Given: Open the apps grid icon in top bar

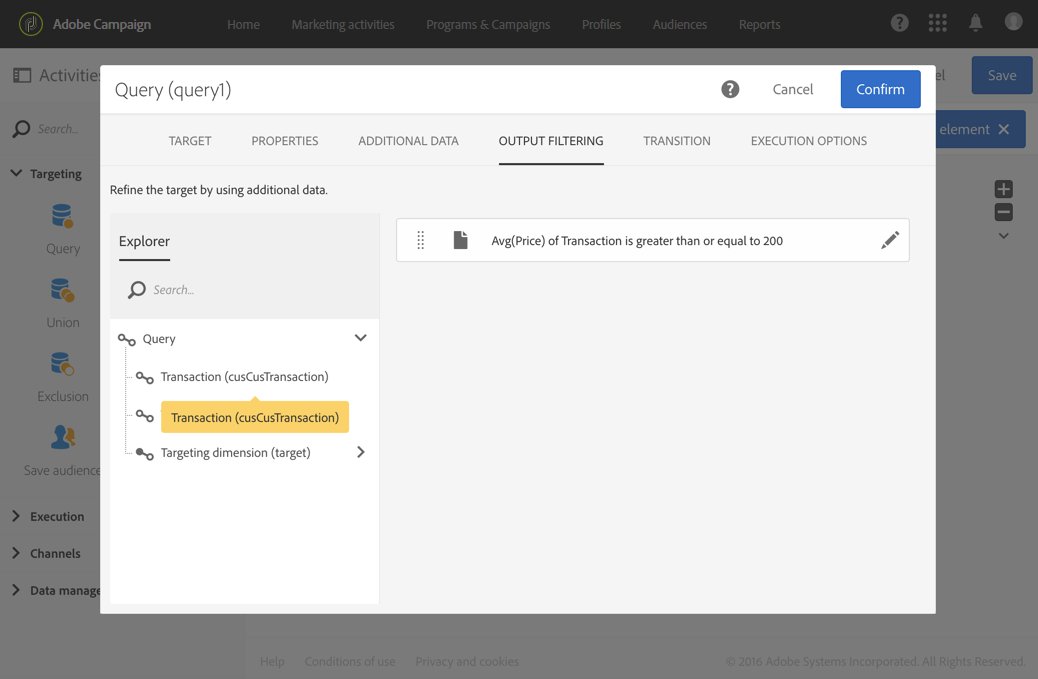Looking at the screenshot, I should coord(937,23).
